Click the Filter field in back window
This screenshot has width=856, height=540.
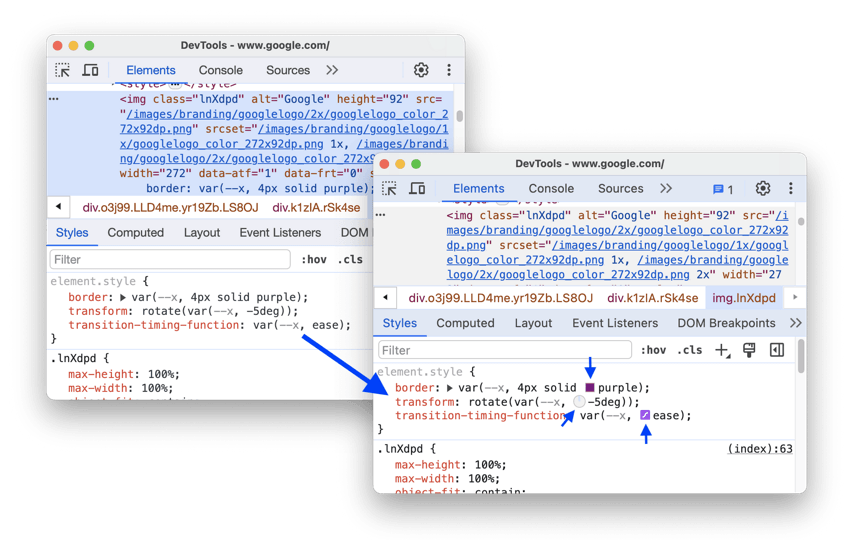170,259
